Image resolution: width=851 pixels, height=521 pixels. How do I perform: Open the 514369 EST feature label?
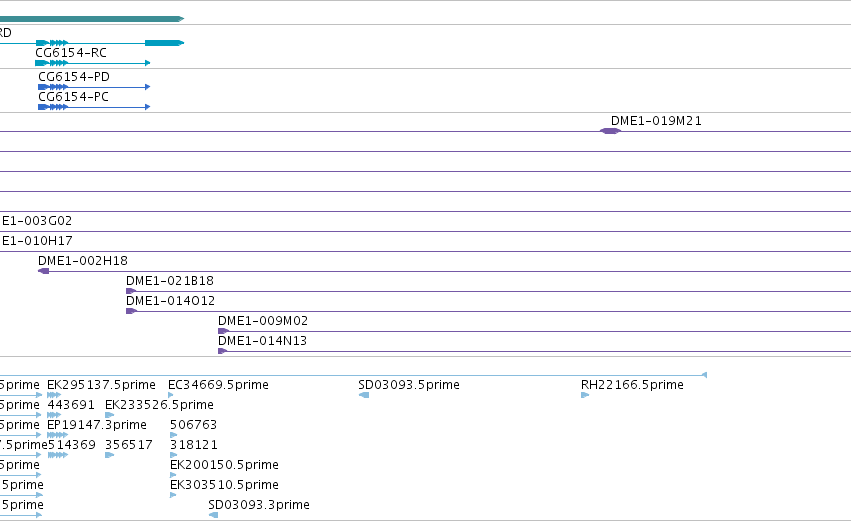(x=72, y=445)
